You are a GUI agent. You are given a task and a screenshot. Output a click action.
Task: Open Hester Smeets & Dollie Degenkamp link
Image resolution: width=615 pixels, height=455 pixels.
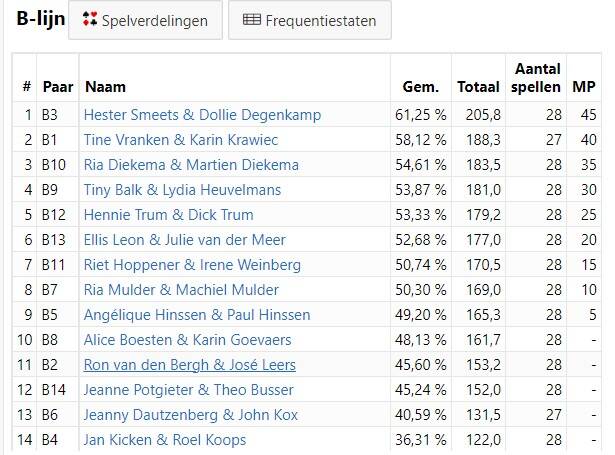[202, 115]
